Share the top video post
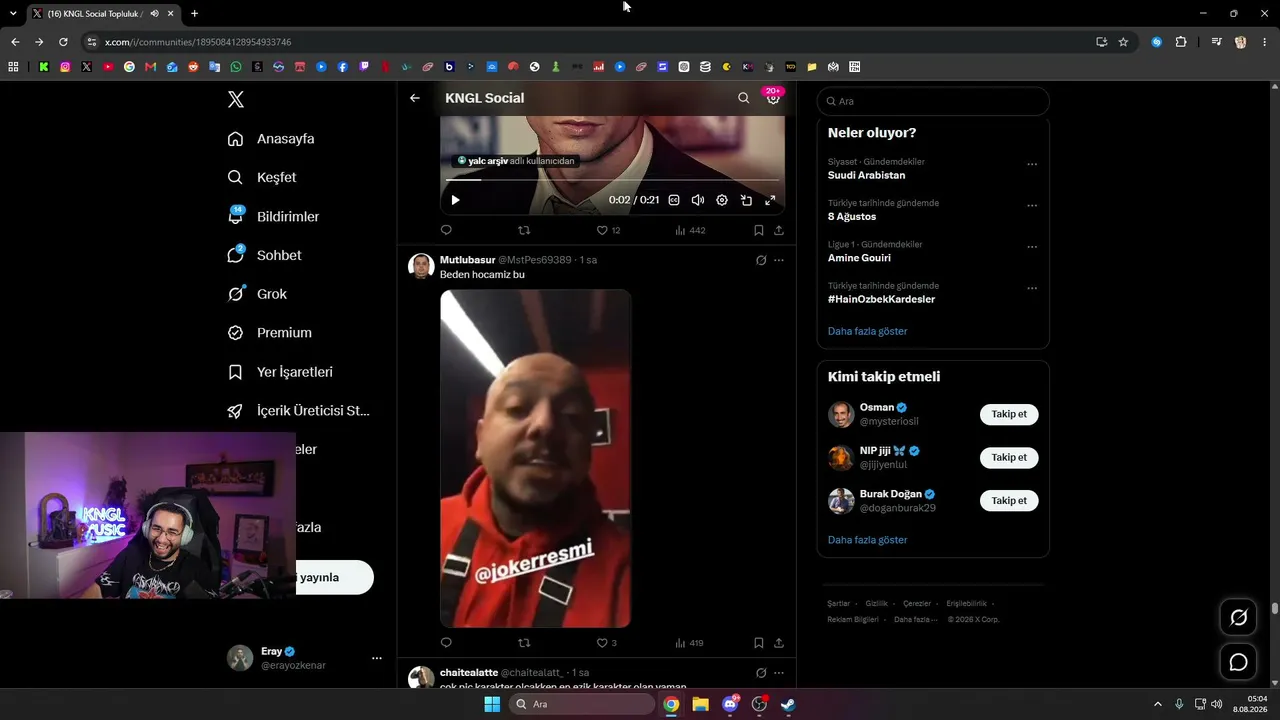Viewport: 1280px width, 720px height. [x=779, y=230]
